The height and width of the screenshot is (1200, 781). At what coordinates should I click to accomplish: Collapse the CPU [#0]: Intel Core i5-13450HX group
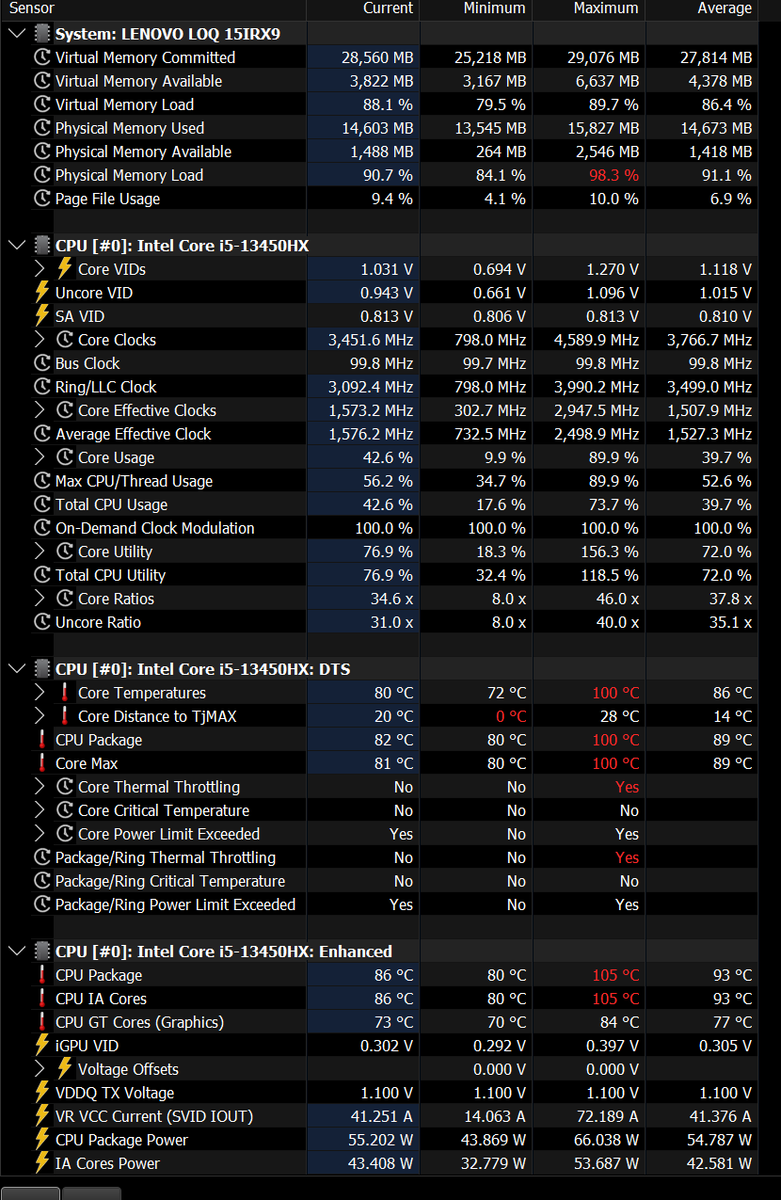17,245
